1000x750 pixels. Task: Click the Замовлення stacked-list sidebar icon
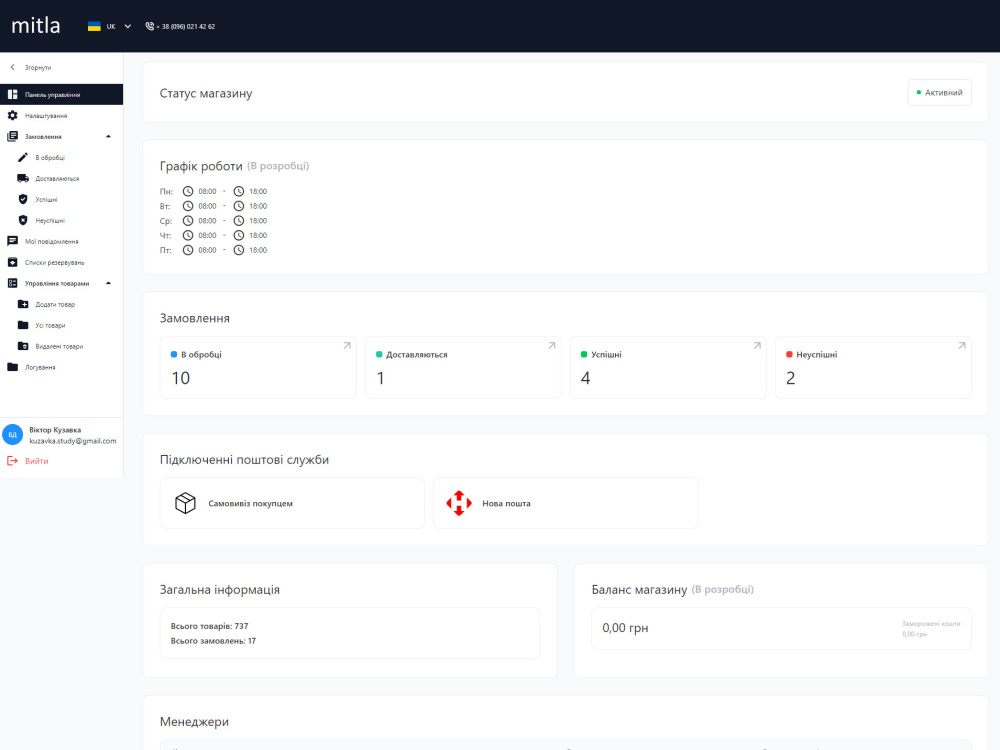[12, 136]
